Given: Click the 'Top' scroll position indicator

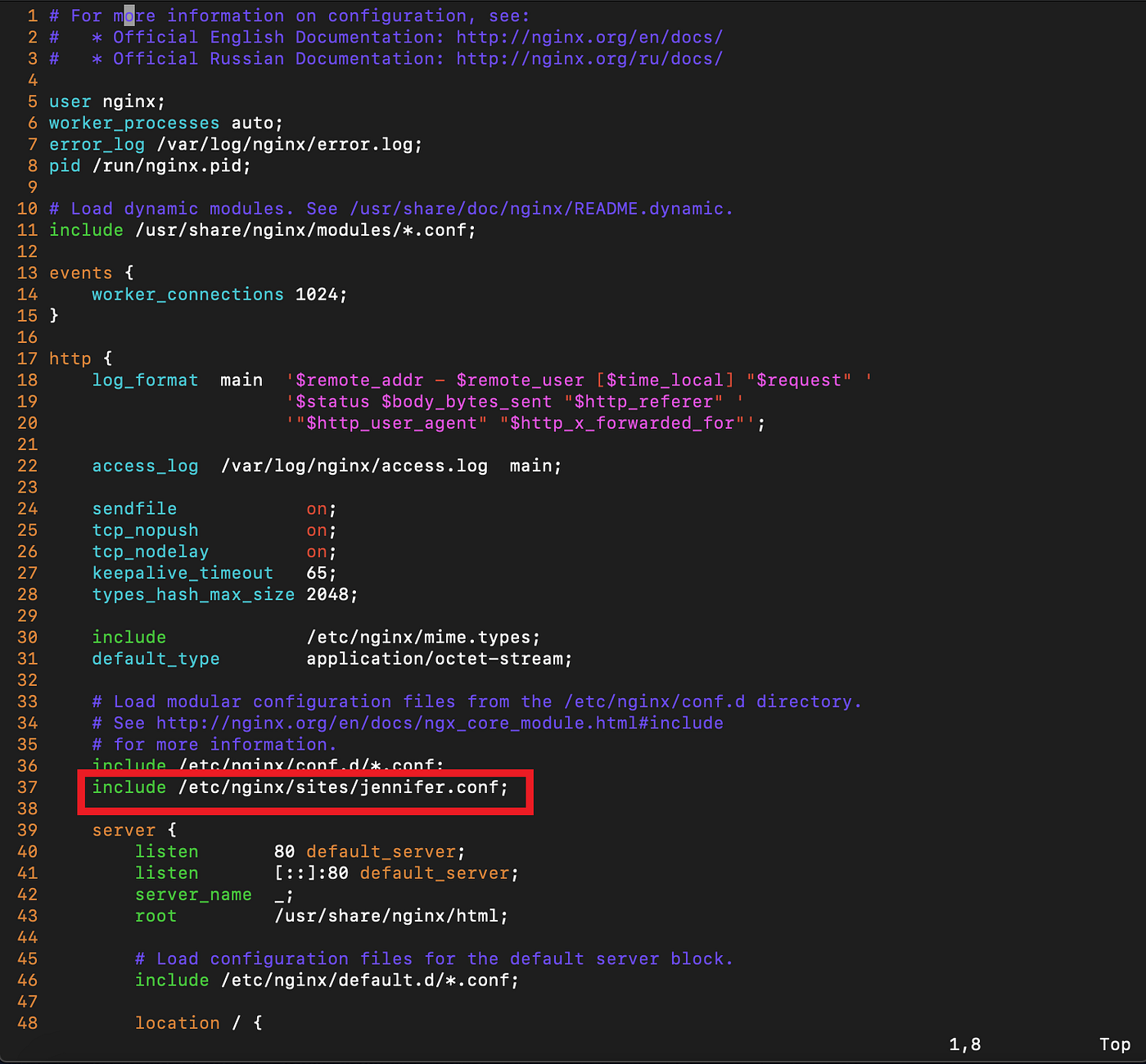Looking at the screenshot, I should pos(1115,1044).
